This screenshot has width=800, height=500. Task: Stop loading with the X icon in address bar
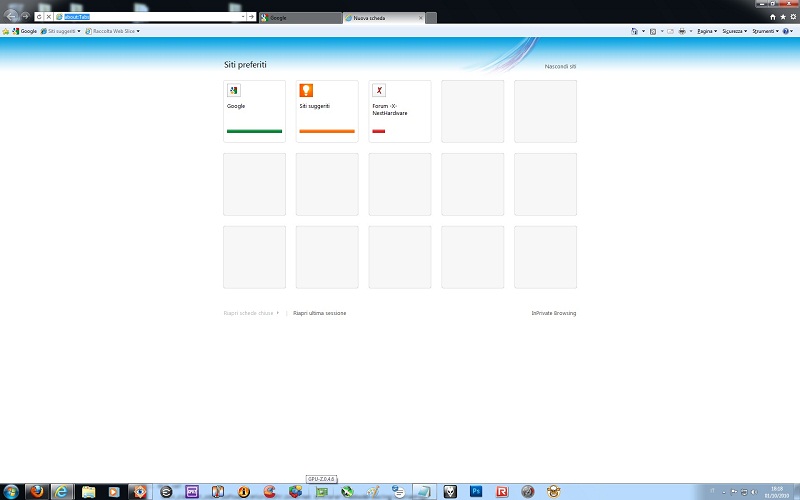(48, 17)
